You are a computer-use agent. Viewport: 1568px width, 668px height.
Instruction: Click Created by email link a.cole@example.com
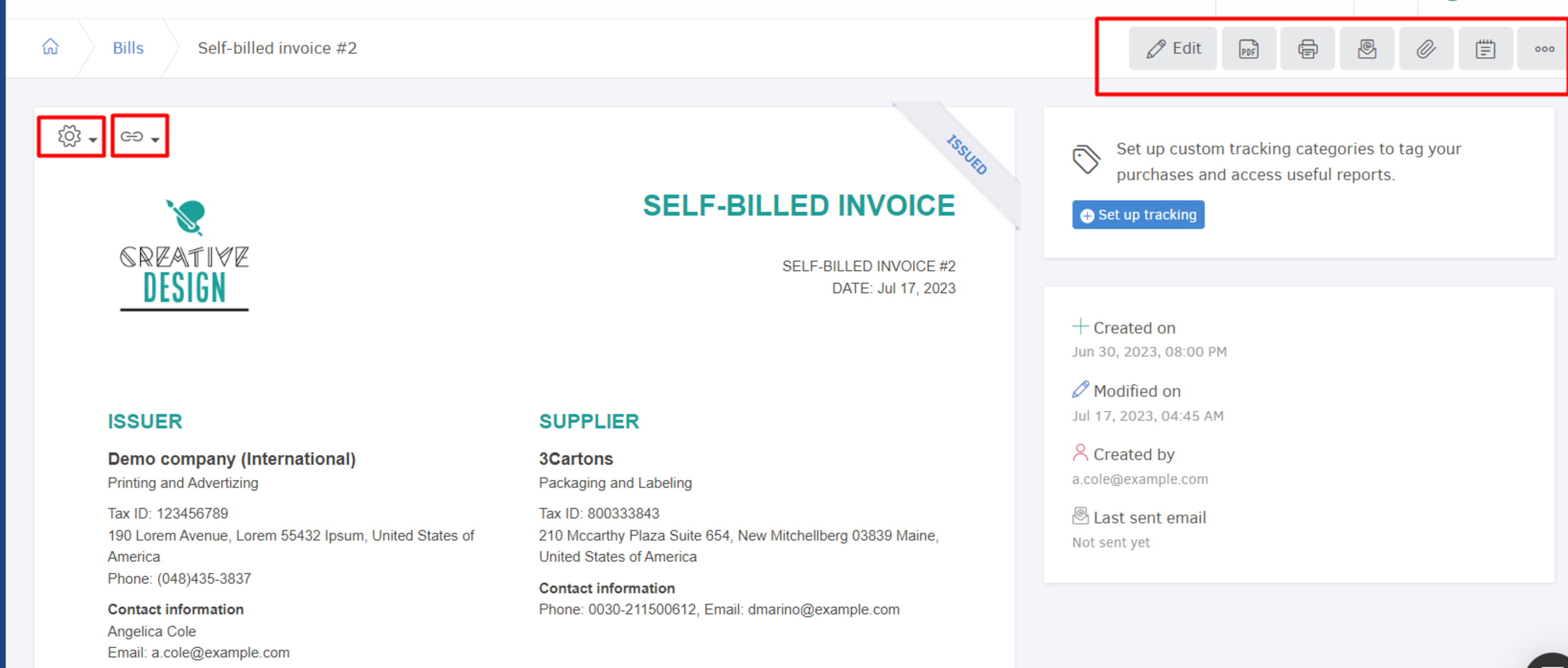click(1139, 478)
